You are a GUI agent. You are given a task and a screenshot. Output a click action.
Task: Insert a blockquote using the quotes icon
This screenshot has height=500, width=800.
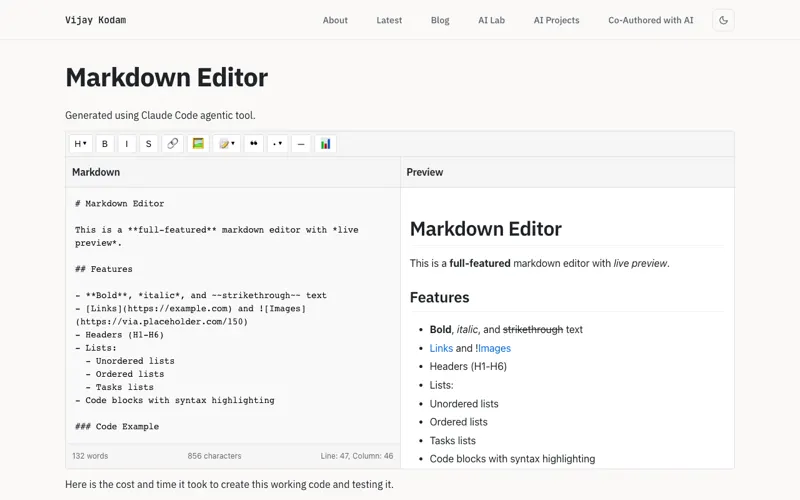click(254, 144)
